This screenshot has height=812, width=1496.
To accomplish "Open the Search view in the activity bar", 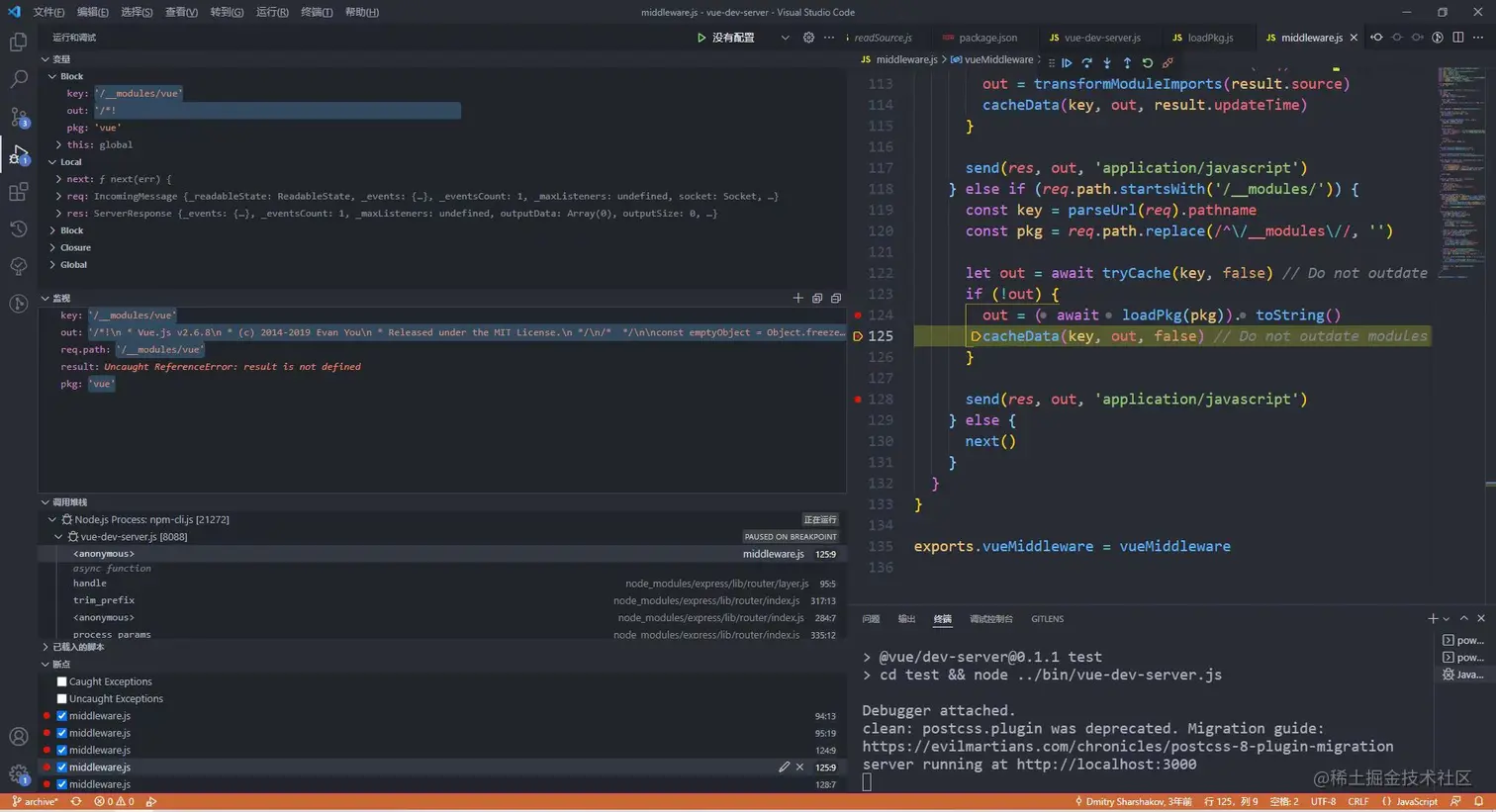I will tap(18, 79).
